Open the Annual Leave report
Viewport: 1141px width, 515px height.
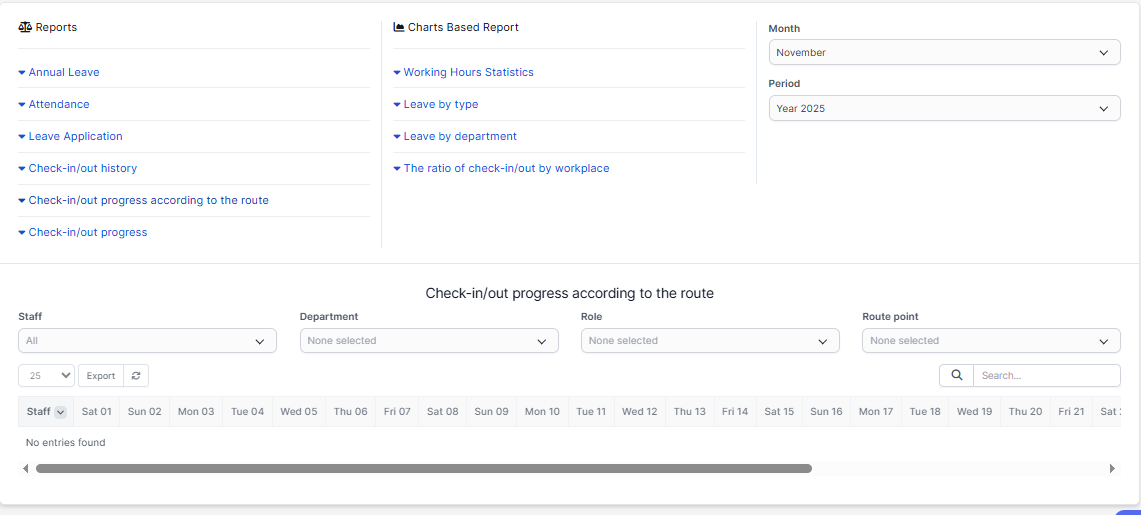64,72
